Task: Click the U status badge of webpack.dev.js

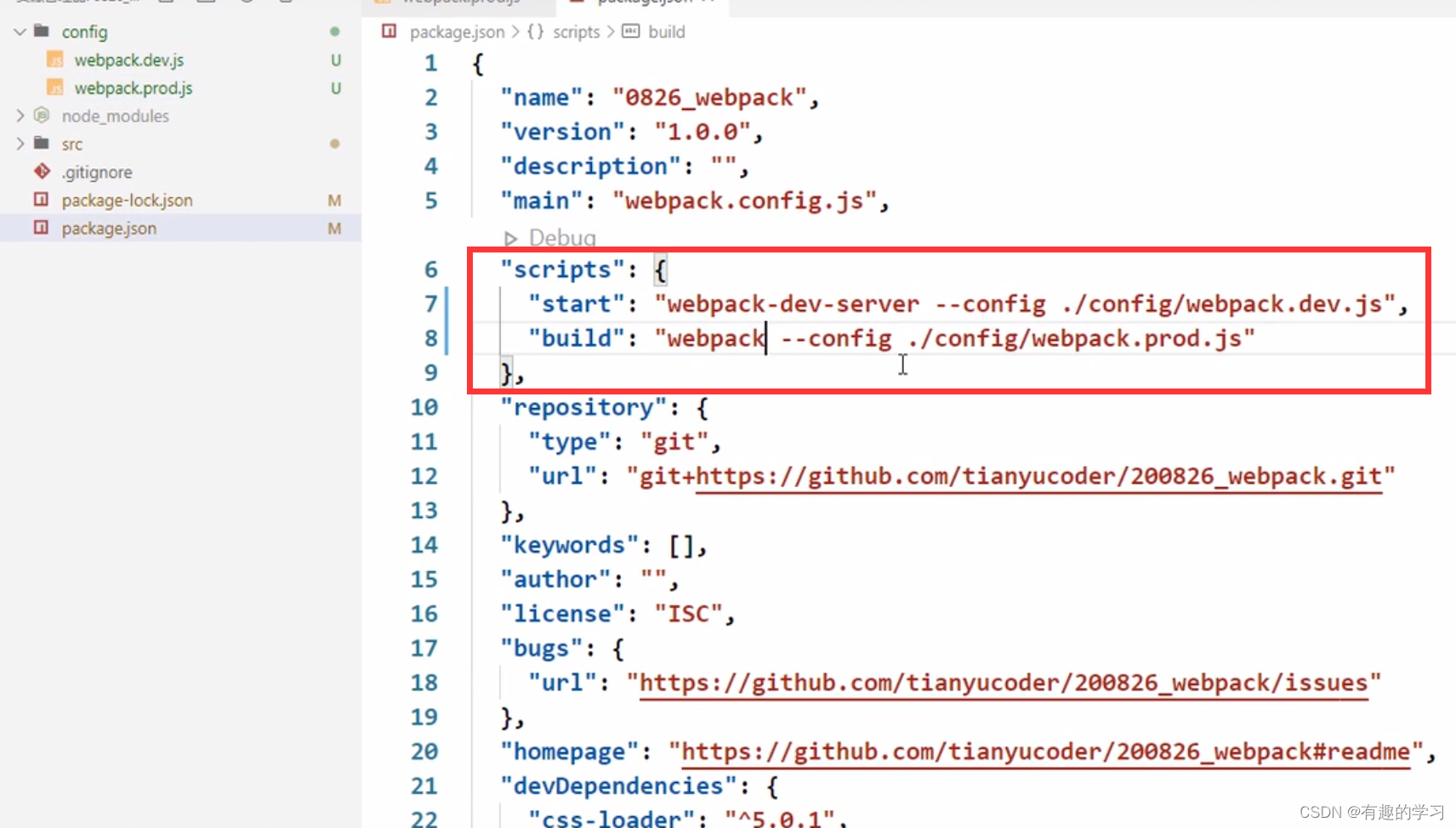Action: point(336,60)
